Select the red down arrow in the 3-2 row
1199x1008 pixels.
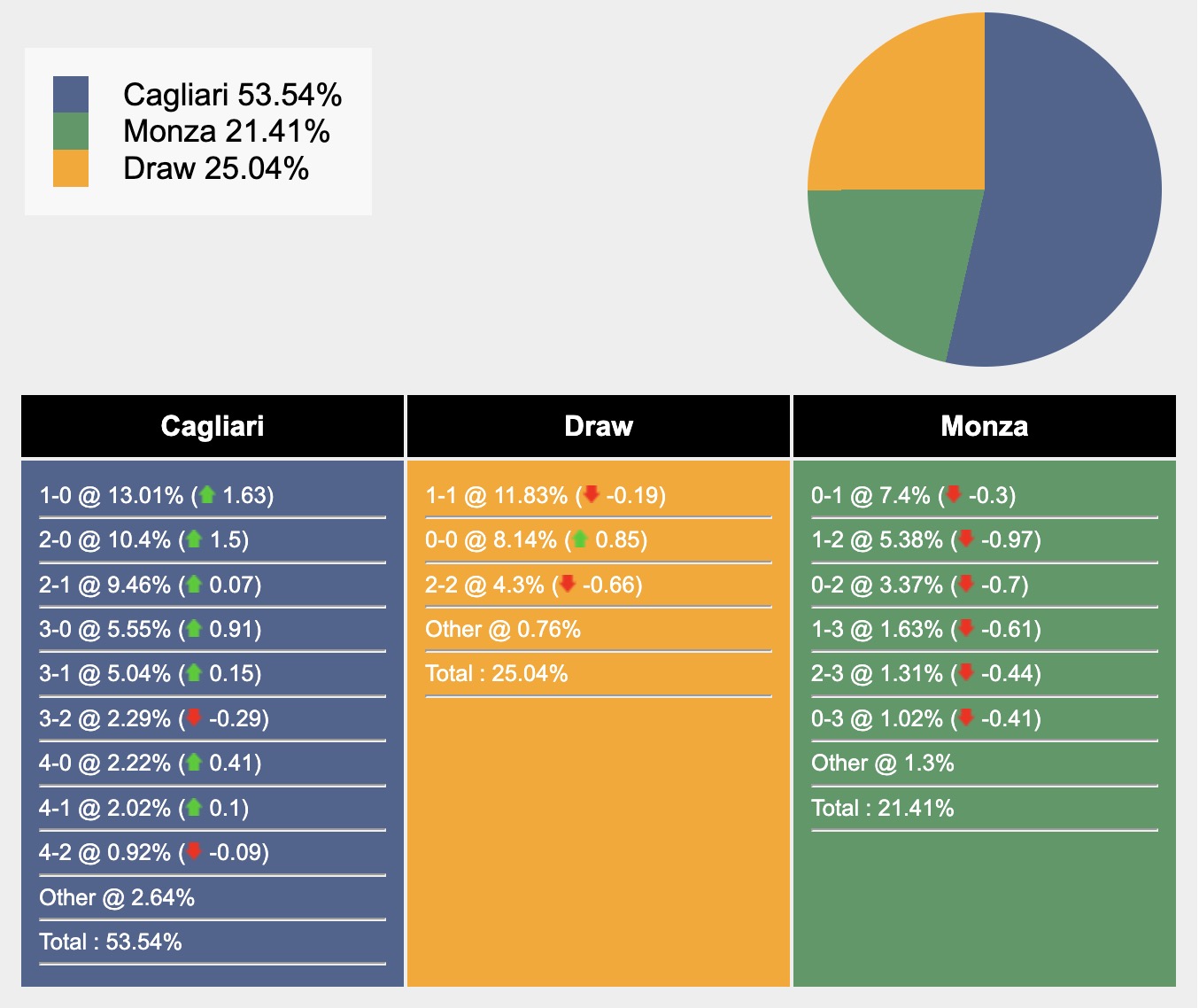pyautogui.click(x=194, y=718)
